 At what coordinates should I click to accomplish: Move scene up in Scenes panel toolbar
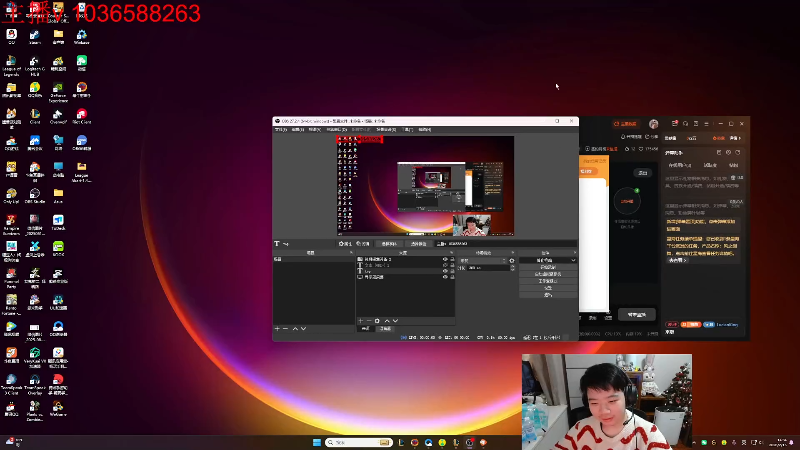tap(295, 329)
